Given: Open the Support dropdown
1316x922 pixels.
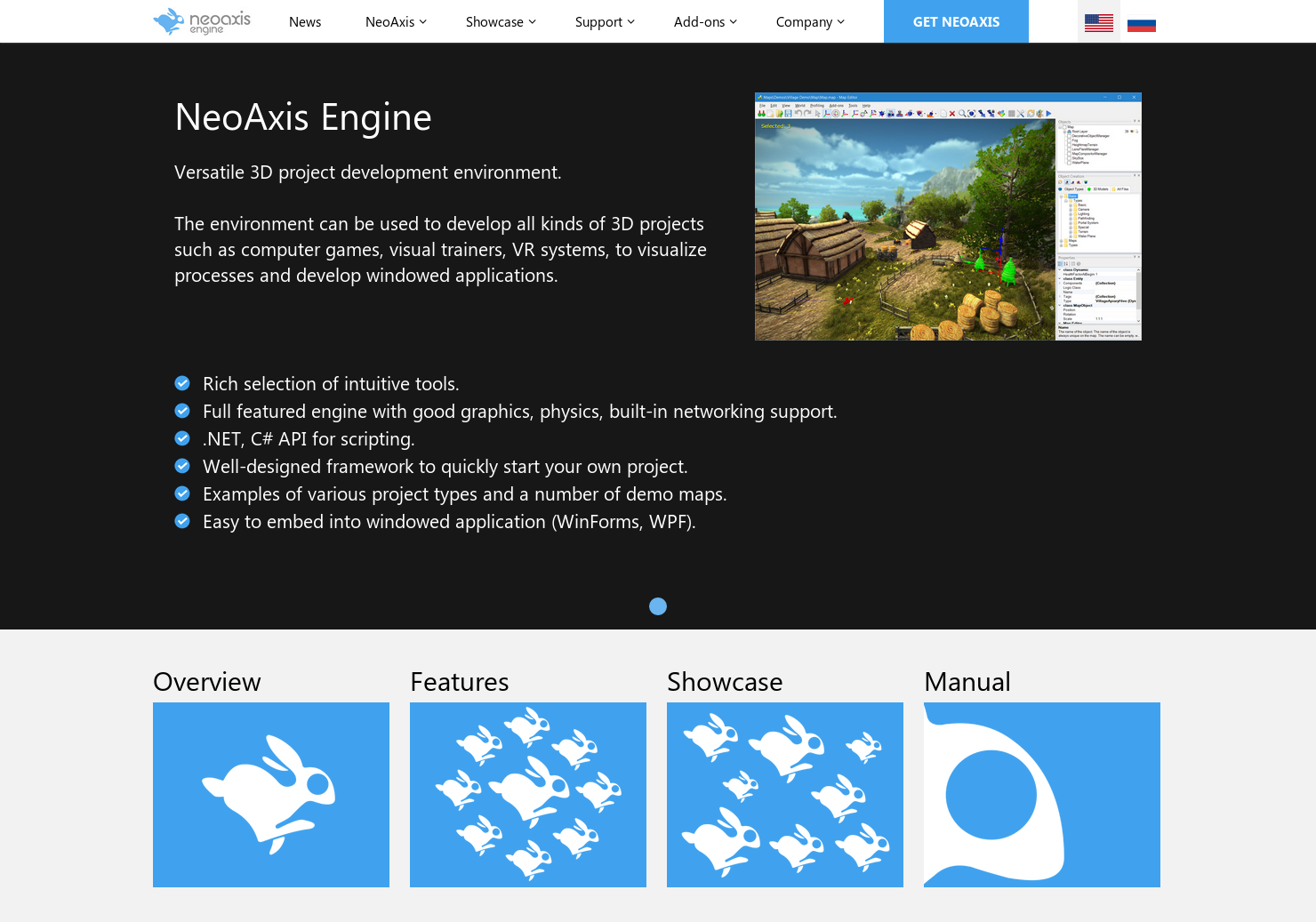Looking at the screenshot, I should 604,21.
